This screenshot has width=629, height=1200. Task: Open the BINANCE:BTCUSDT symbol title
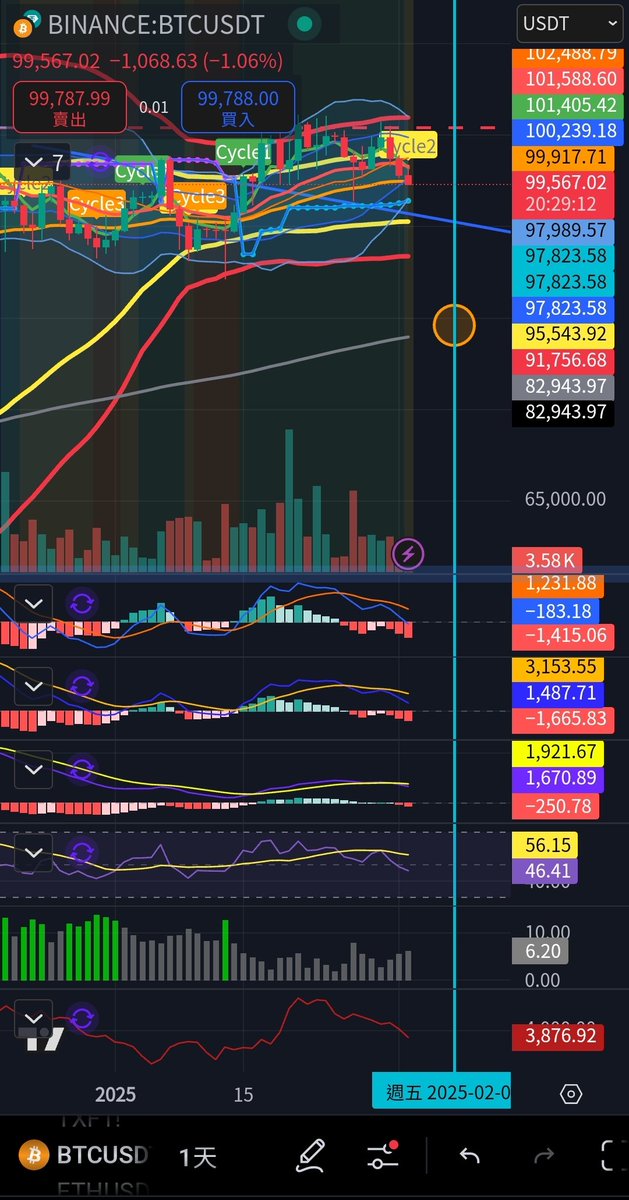pos(155,23)
